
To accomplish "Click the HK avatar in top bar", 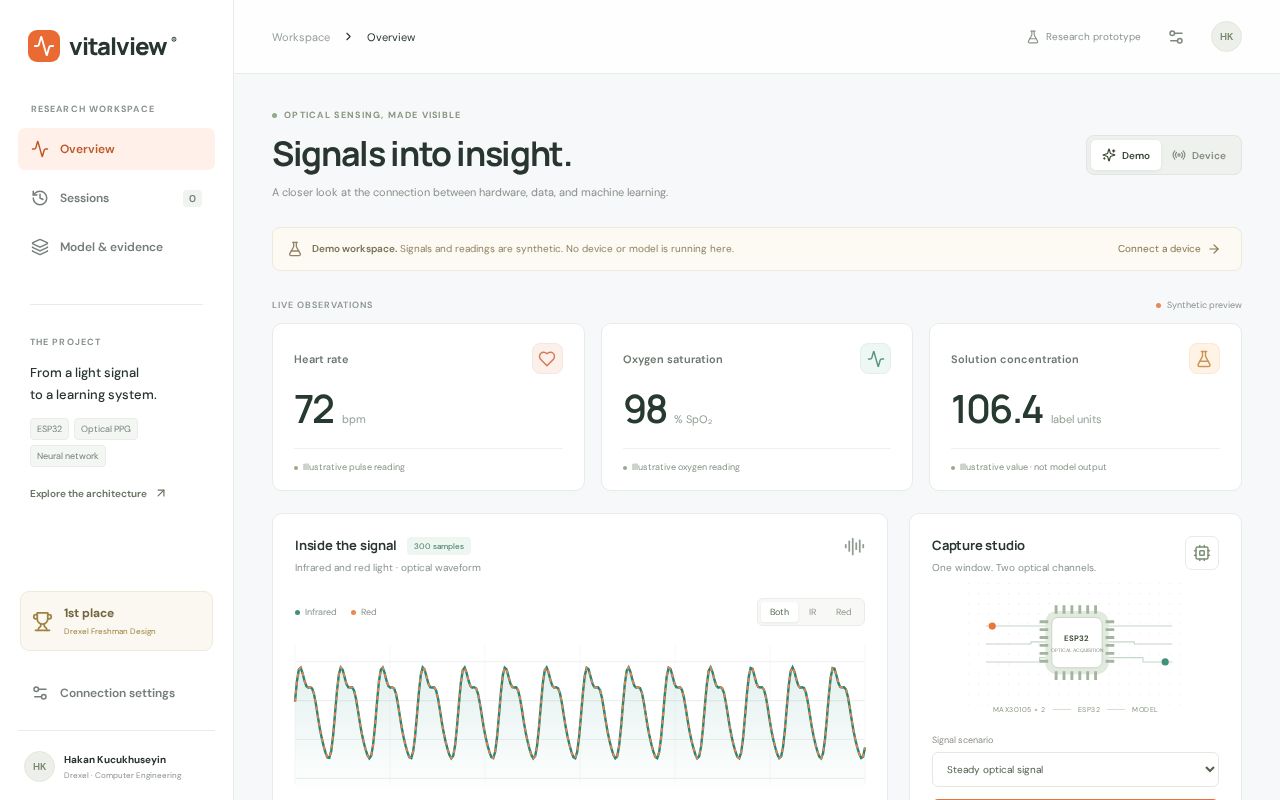I will point(1226,37).
